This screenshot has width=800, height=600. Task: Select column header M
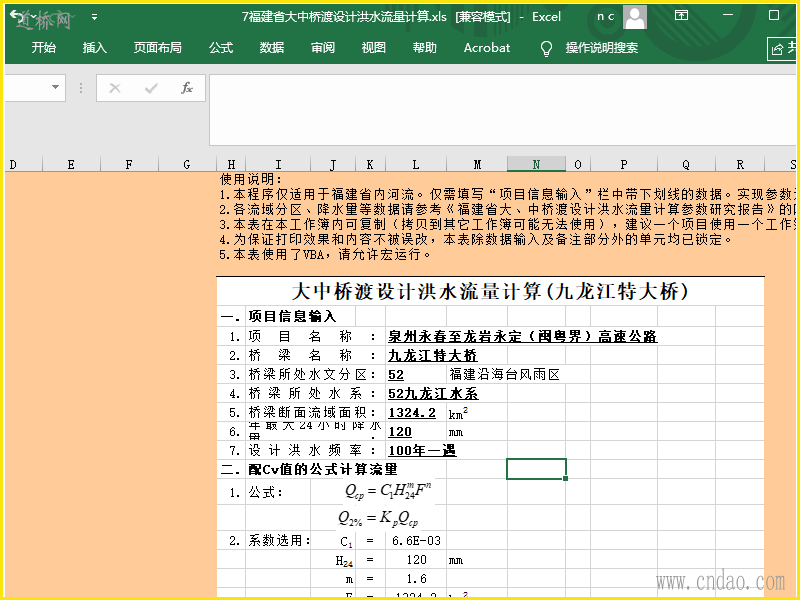[x=477, y=164]
